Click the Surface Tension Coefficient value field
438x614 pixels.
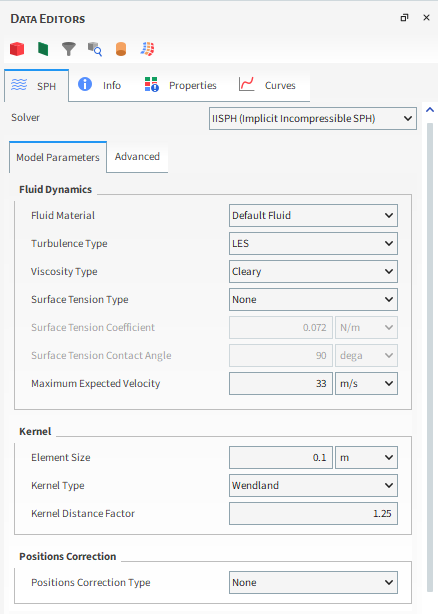click(281, 327)
